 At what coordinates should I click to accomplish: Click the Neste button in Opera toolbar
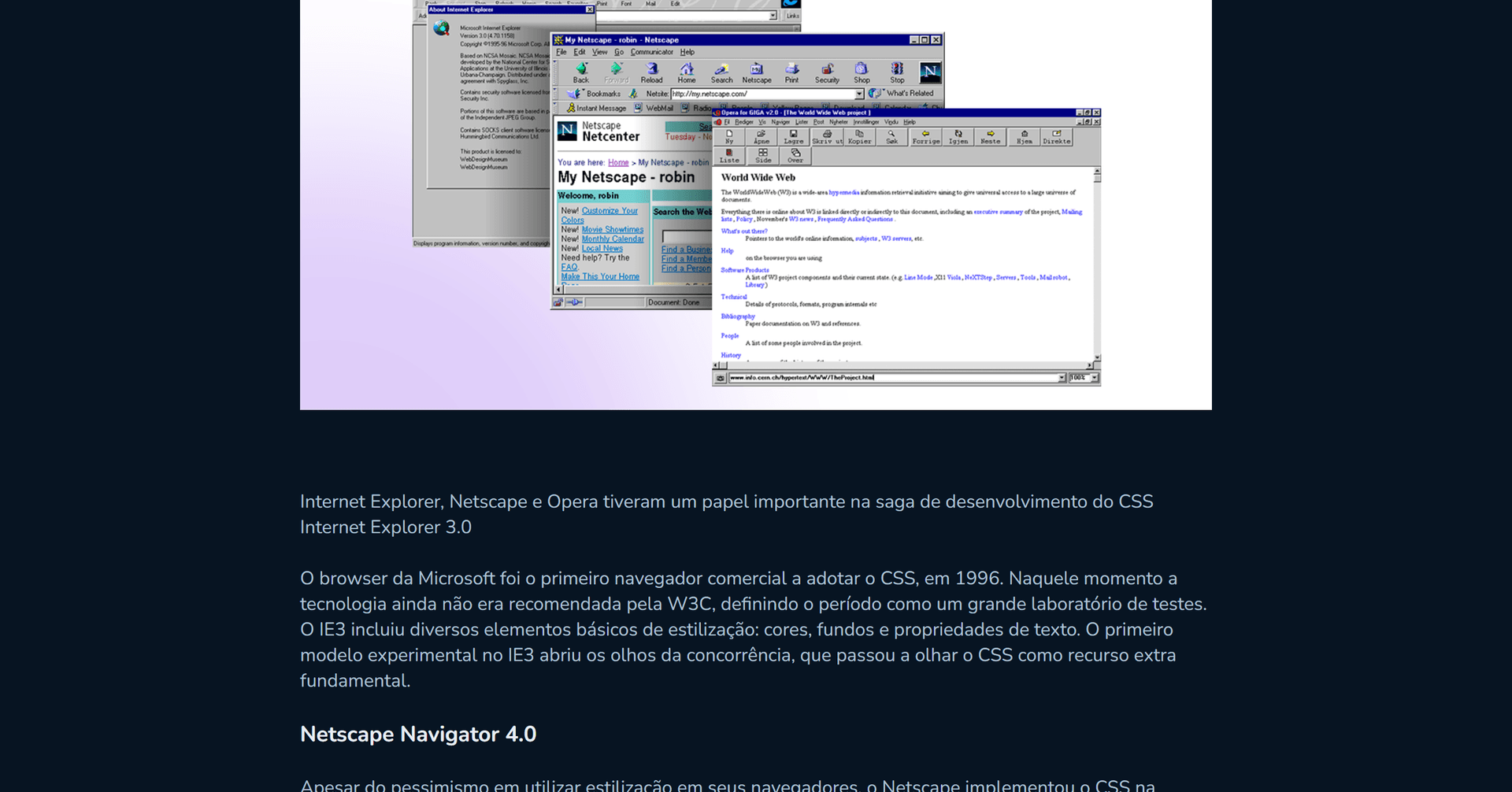point(991,137)
